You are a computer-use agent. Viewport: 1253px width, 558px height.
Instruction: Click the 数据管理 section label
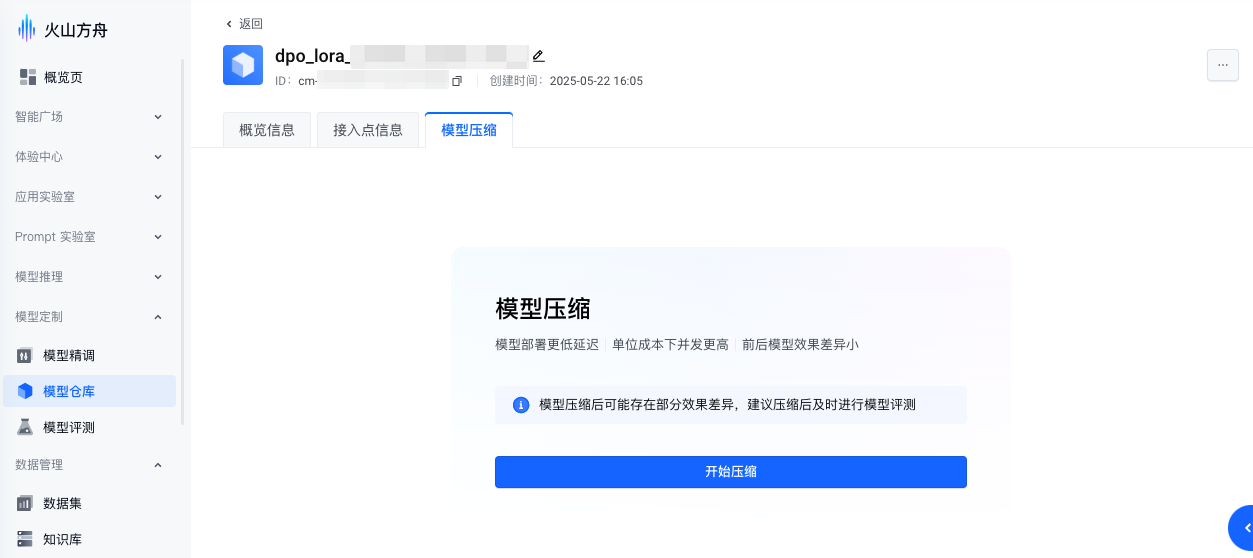click(x=39, y=465)
